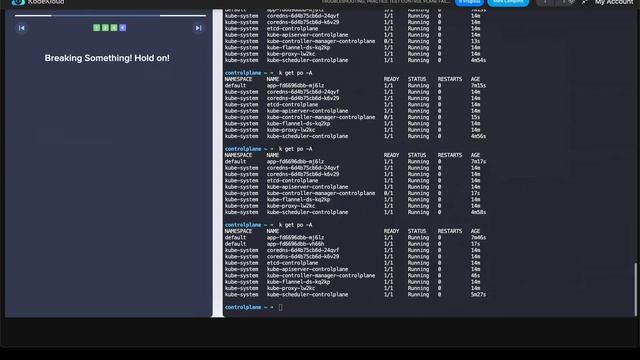Select the 15s controller-manager age value

point(475,117)
